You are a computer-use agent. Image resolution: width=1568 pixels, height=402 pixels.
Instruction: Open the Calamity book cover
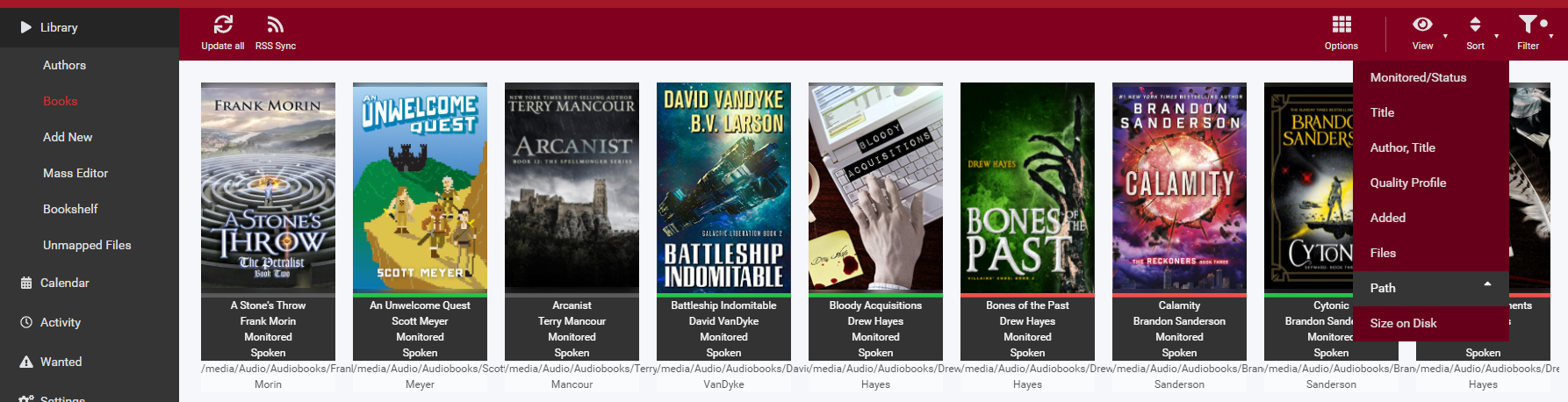coord(1179,187)
